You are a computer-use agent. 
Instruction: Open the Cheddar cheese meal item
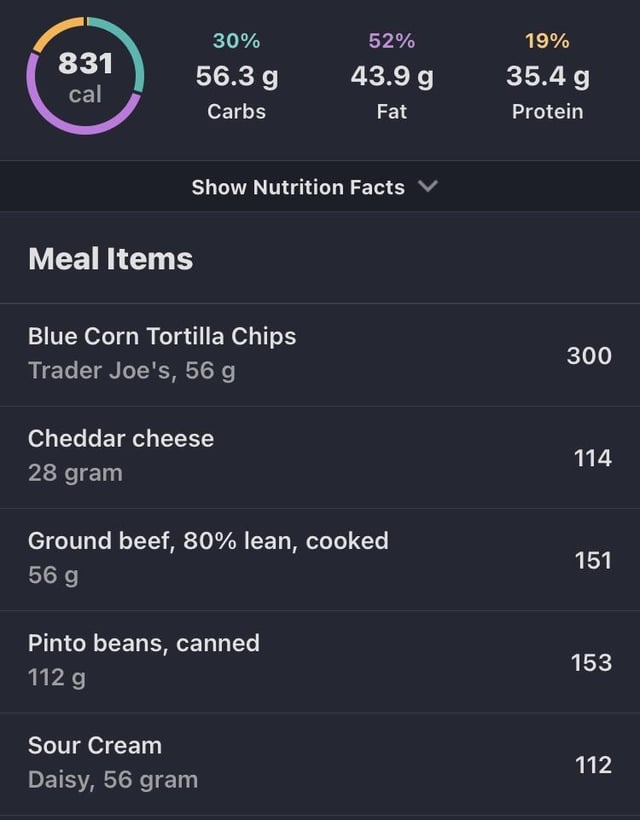coord(121,438)
